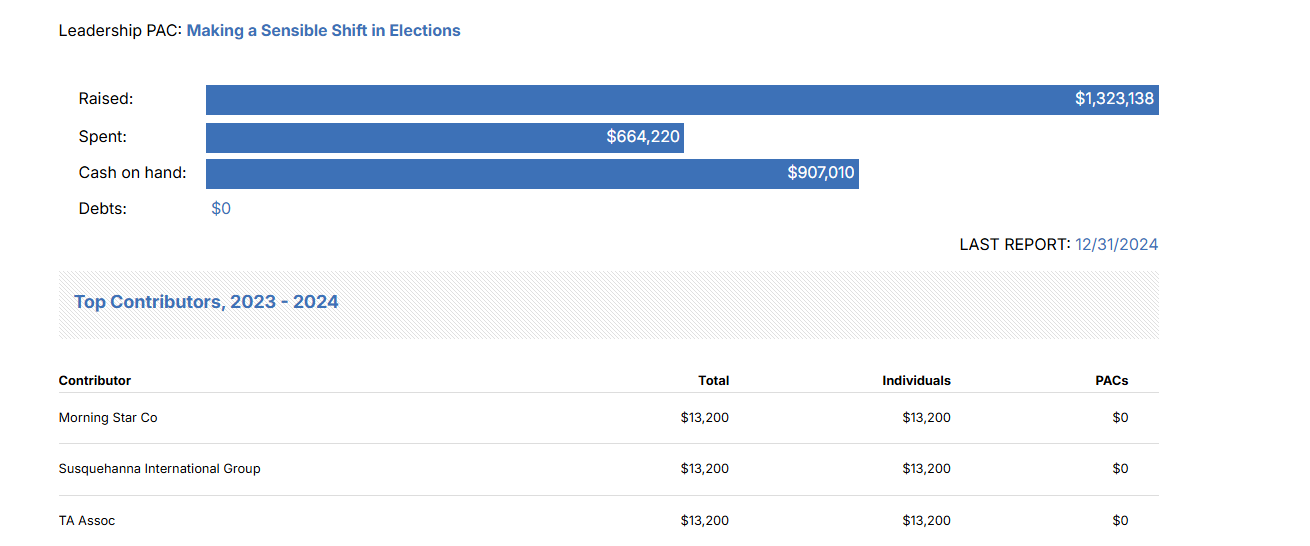Click the "Raised:" label
This screenshot has width=1310, height=546.
pos(106,99)
